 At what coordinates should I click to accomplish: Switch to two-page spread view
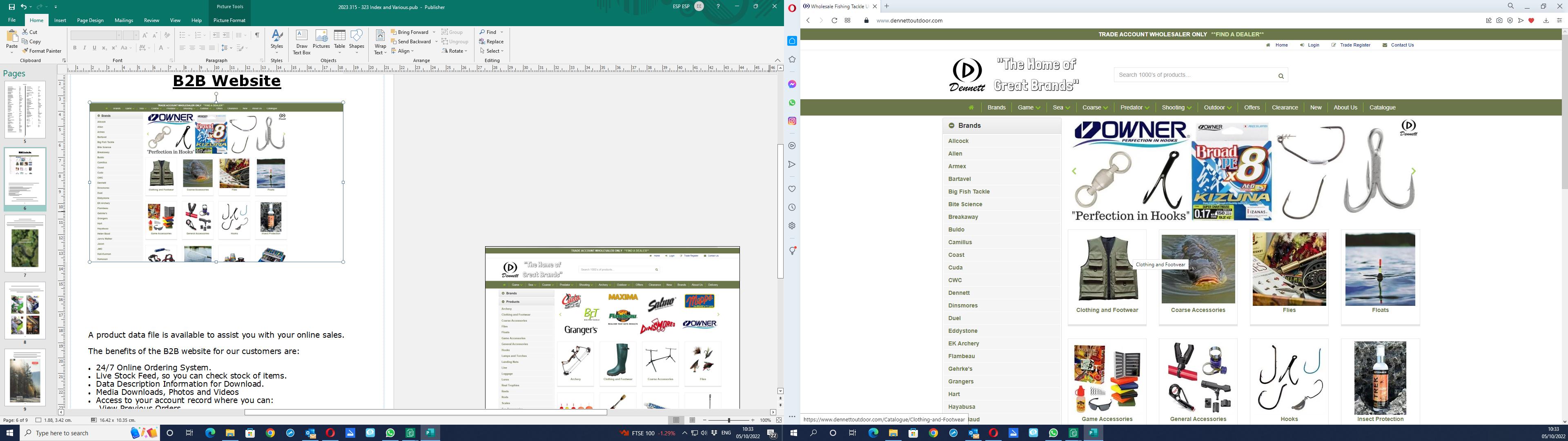tap(692, 420)
